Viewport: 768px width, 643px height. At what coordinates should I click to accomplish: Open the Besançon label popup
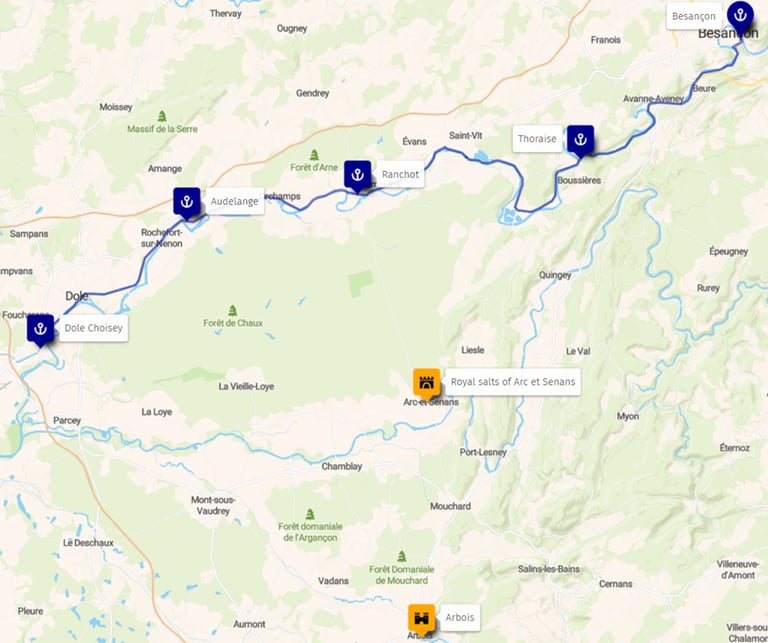[x=694, y=16]
